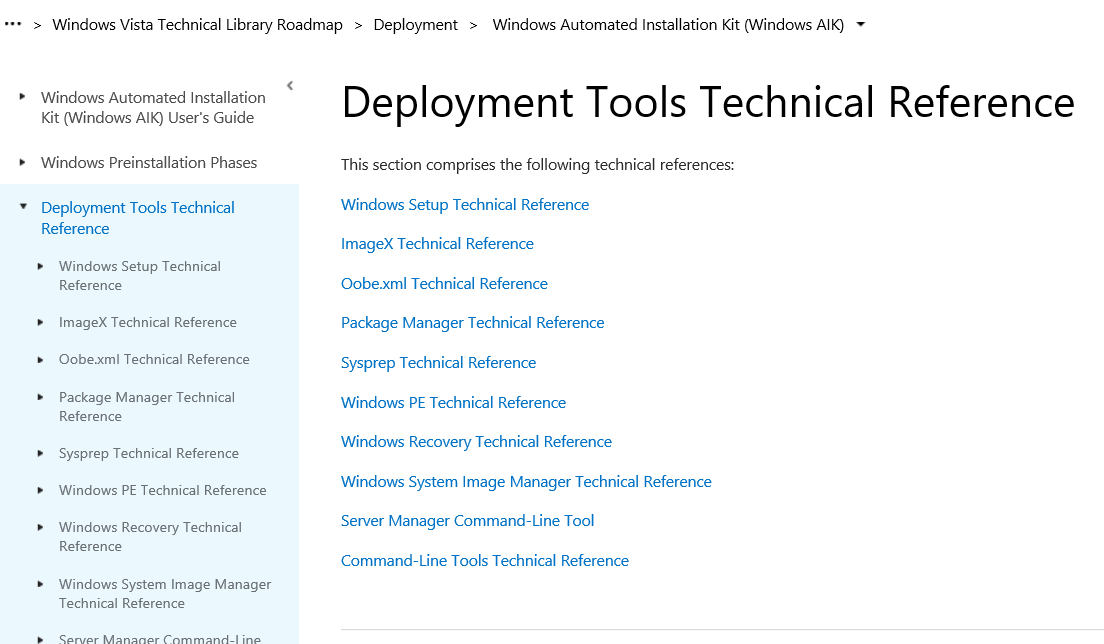Select Deployment Tools Technical Reference in sidebar
1104x644 pixels.
coord(137,218)
